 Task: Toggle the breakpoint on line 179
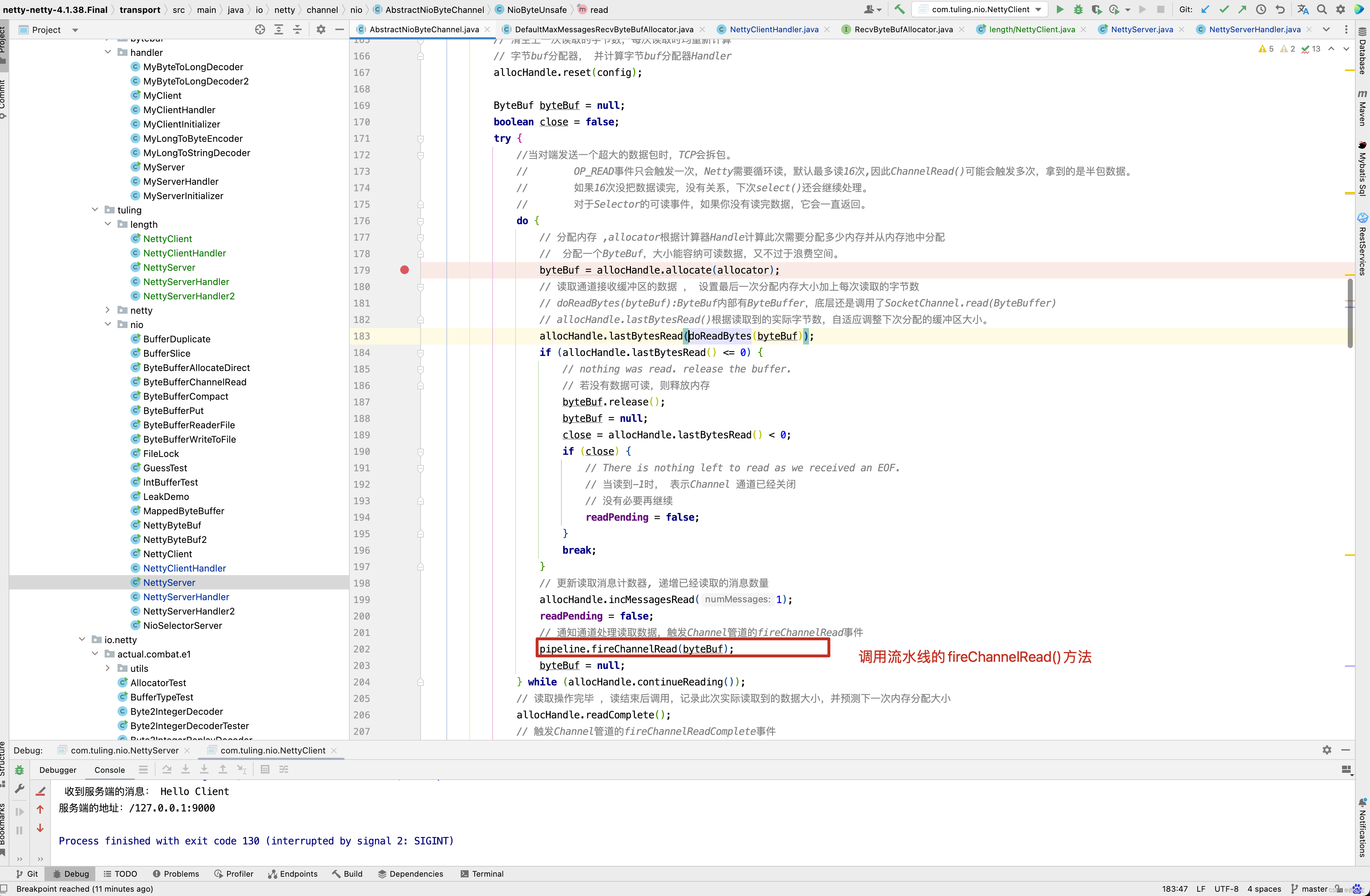[405, 270]
